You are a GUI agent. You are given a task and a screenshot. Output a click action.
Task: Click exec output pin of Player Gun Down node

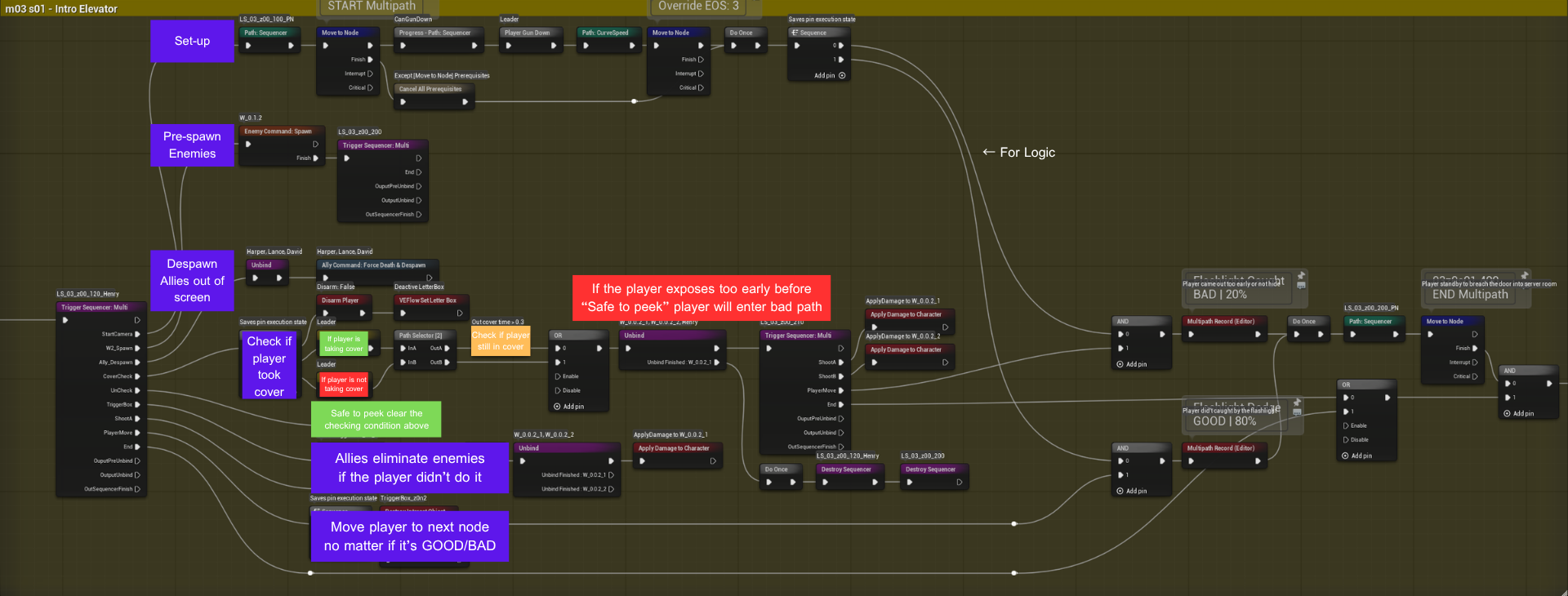(554, 46)
